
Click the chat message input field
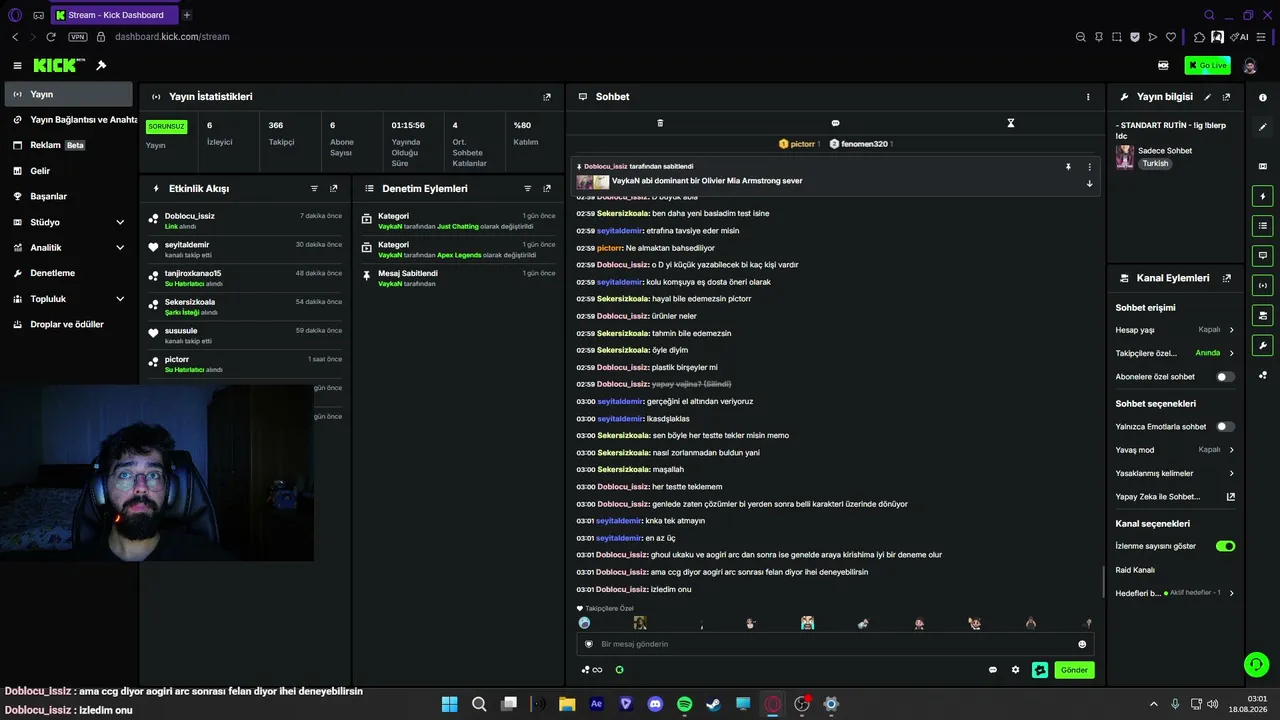pos(835,644)
